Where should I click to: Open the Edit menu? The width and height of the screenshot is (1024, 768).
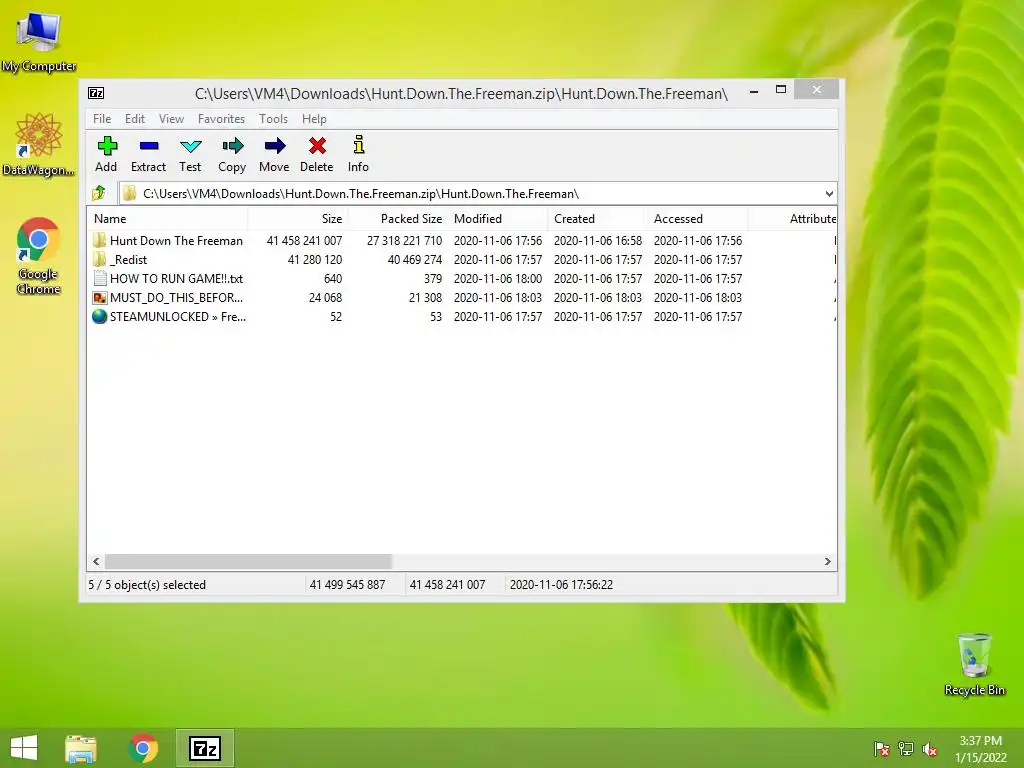[135, 119]
